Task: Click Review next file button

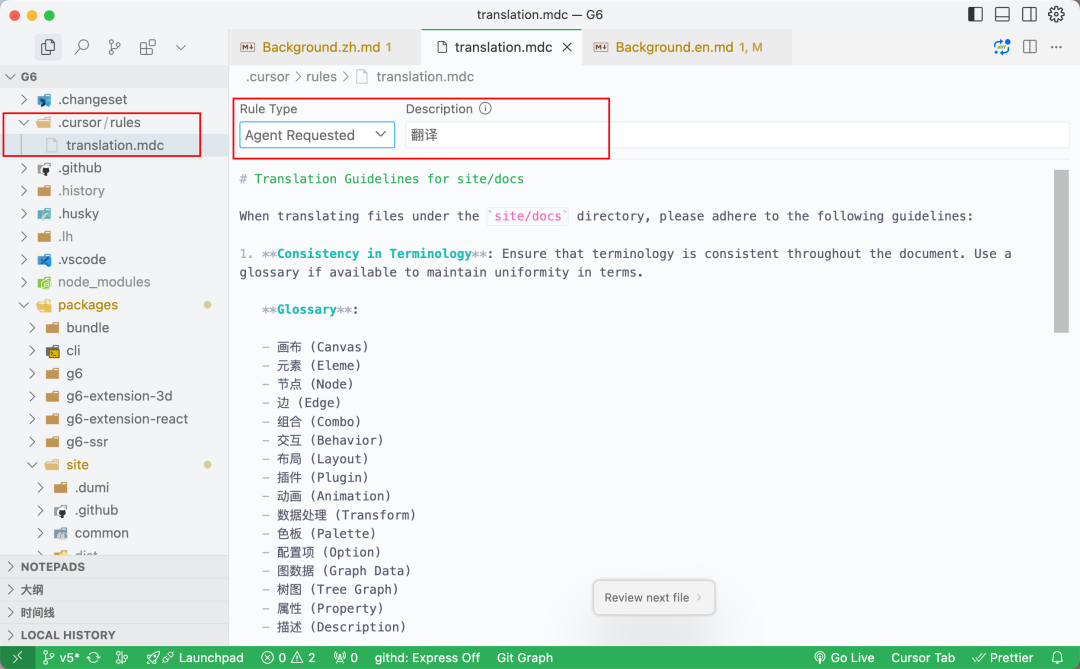Action: point(653,597)
